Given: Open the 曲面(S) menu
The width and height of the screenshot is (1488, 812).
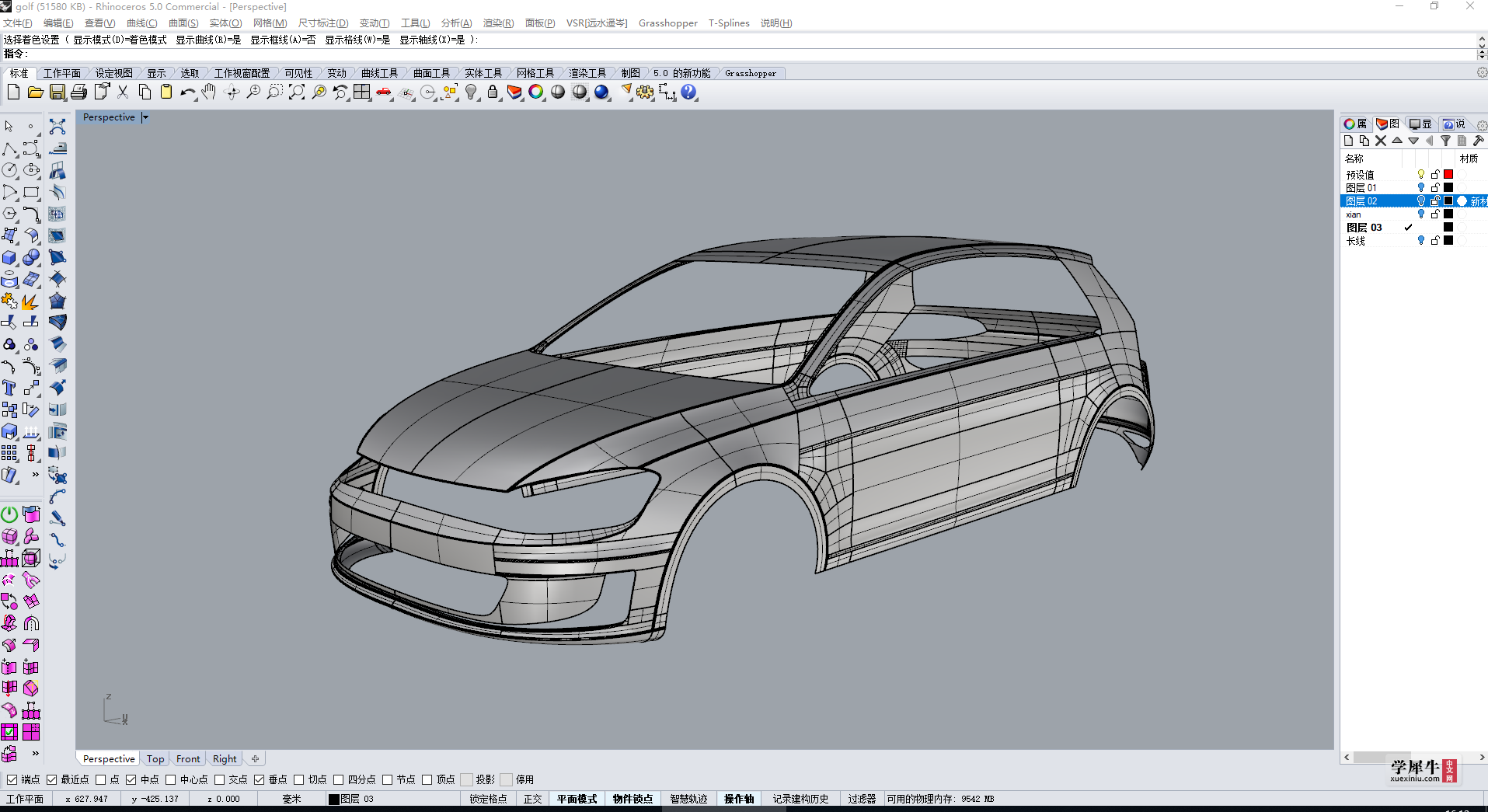Looking at the screenshot, I should pyautogui.click(x=183, y=23).
